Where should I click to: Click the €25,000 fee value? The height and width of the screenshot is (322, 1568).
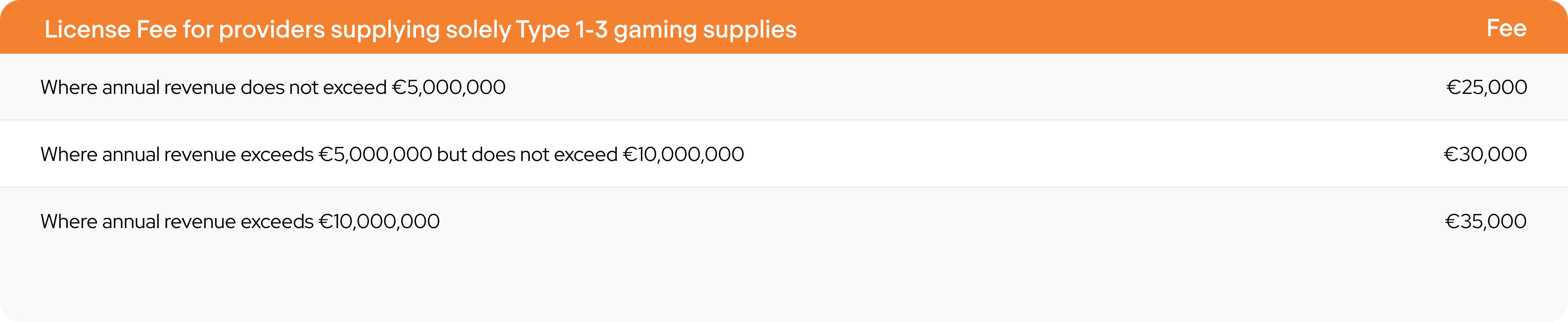coord(1486,87)
